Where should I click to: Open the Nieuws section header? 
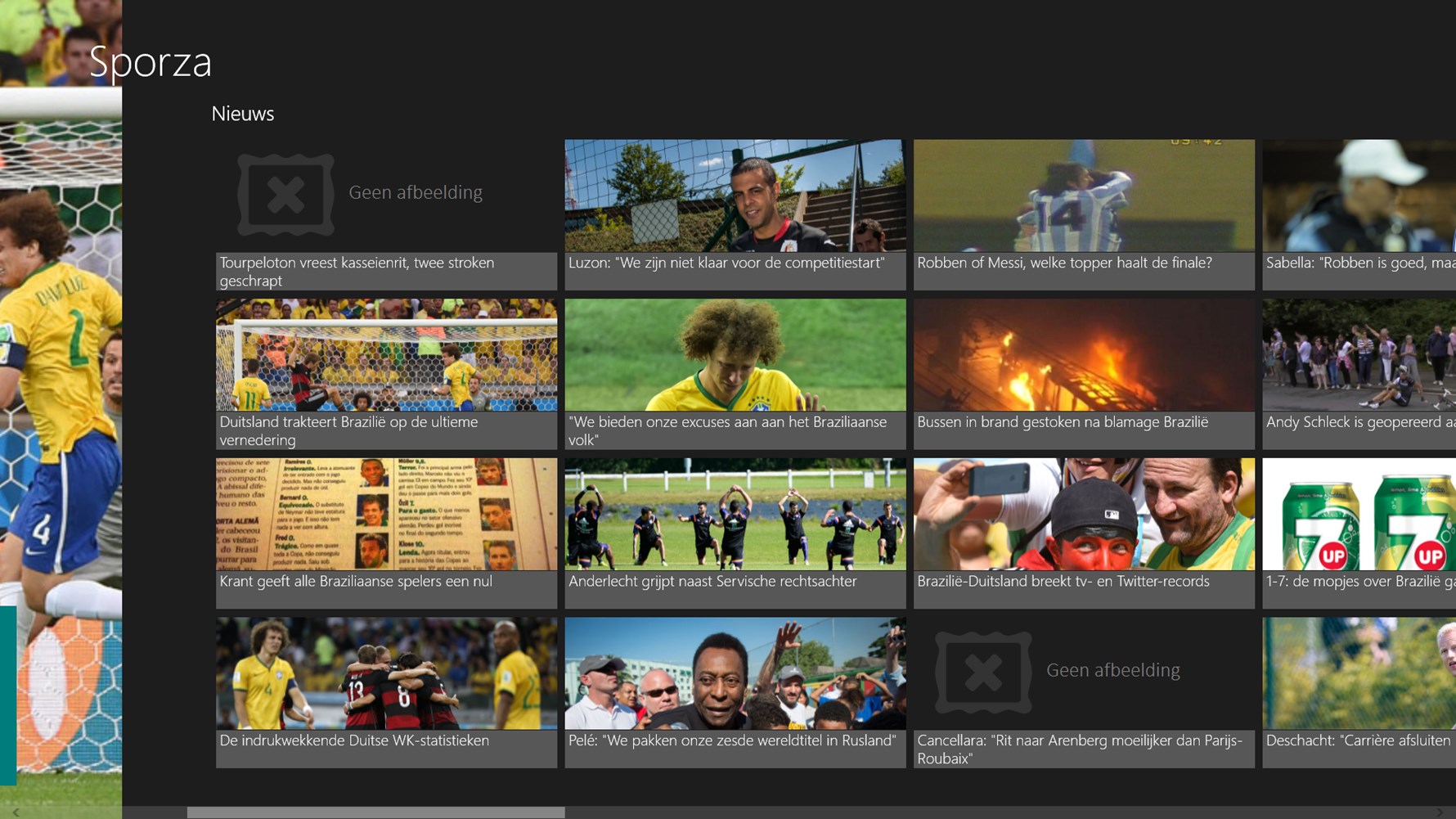tap(243, 114)
